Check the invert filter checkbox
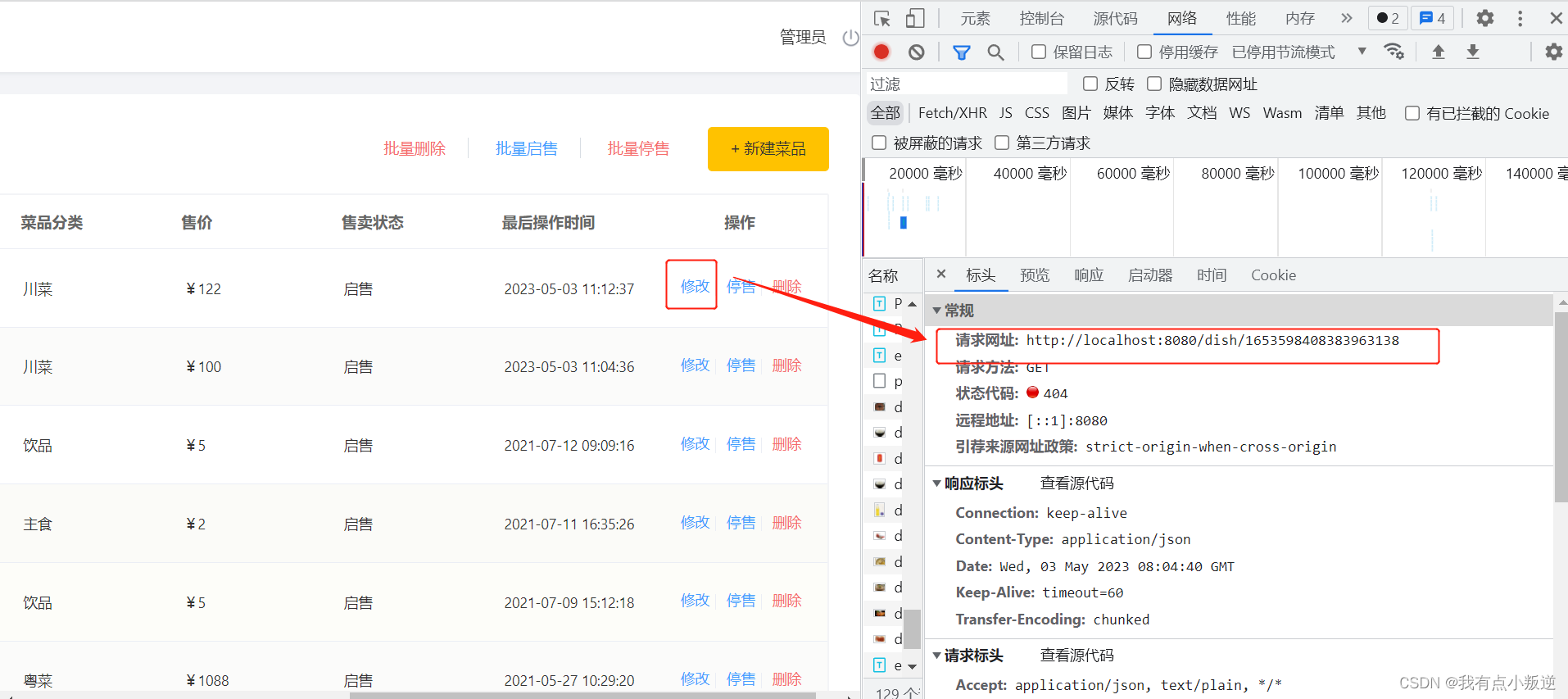 point(1090,84)
